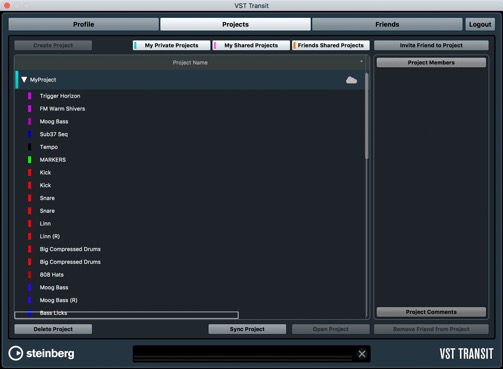Click the Project Name column header
Image resolution: width=503 pixels, height=369 pixels.
pyautogui.click(x=190, y=62)
